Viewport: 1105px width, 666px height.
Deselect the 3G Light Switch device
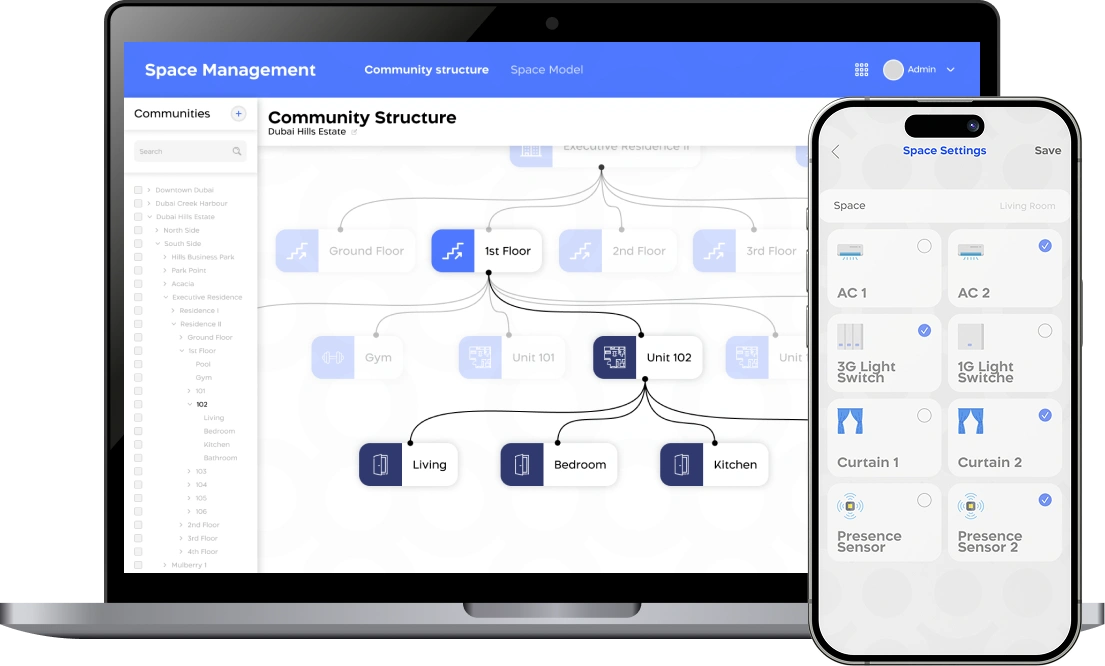pos(925,329)
